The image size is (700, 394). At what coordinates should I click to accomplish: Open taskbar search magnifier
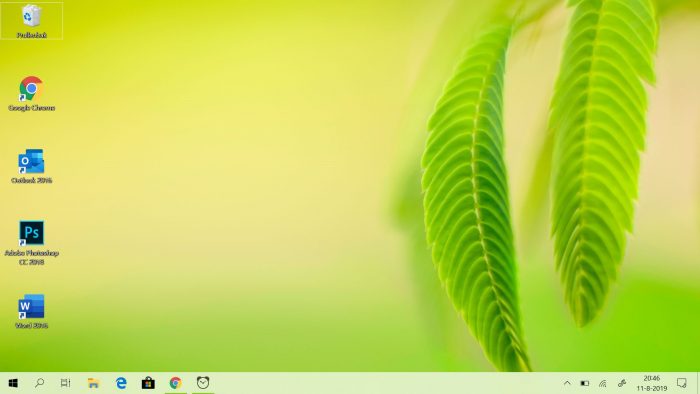coord(39,383)
